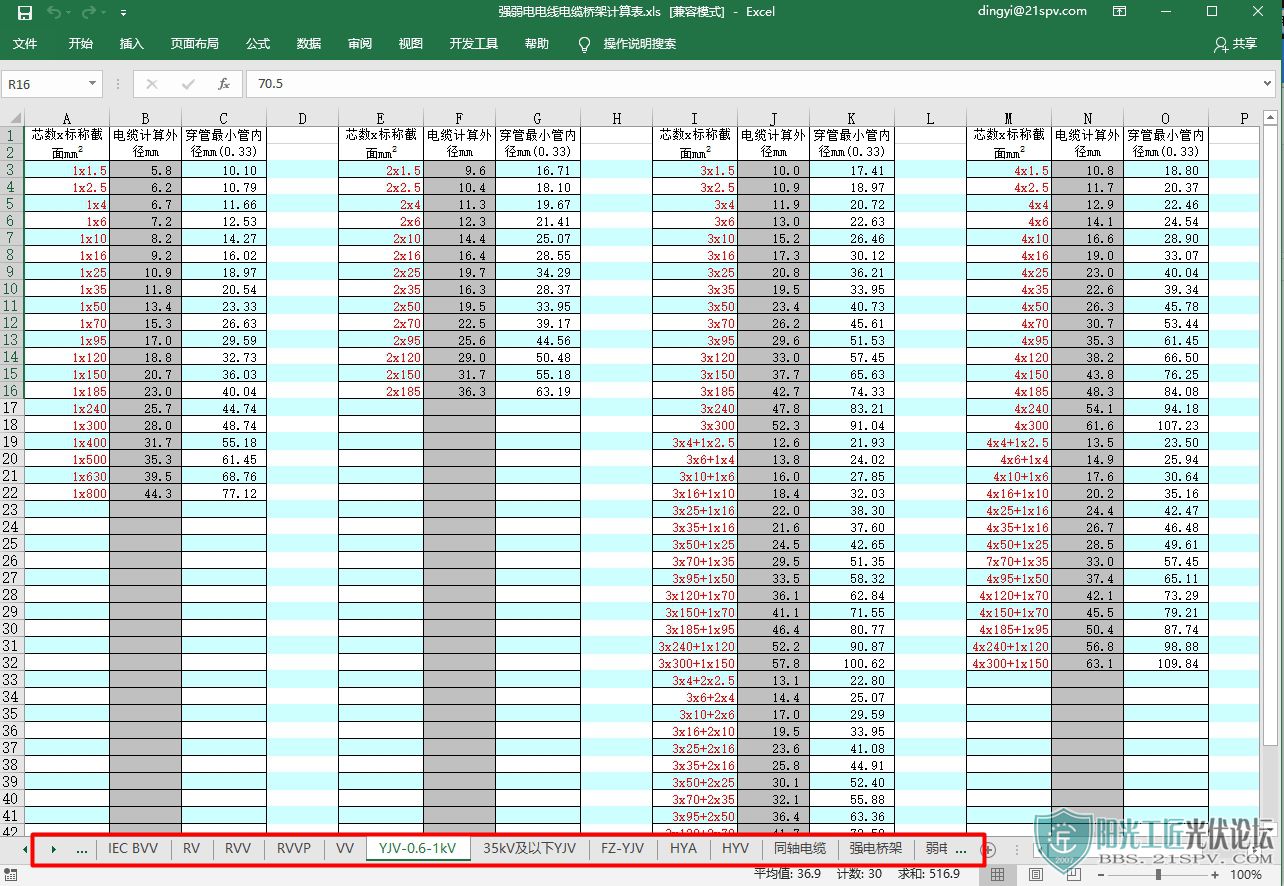Open the 数据 ribbon tab
This screenshot has height=886, width=1284.
pyautogui.click(x=309, y=44)
